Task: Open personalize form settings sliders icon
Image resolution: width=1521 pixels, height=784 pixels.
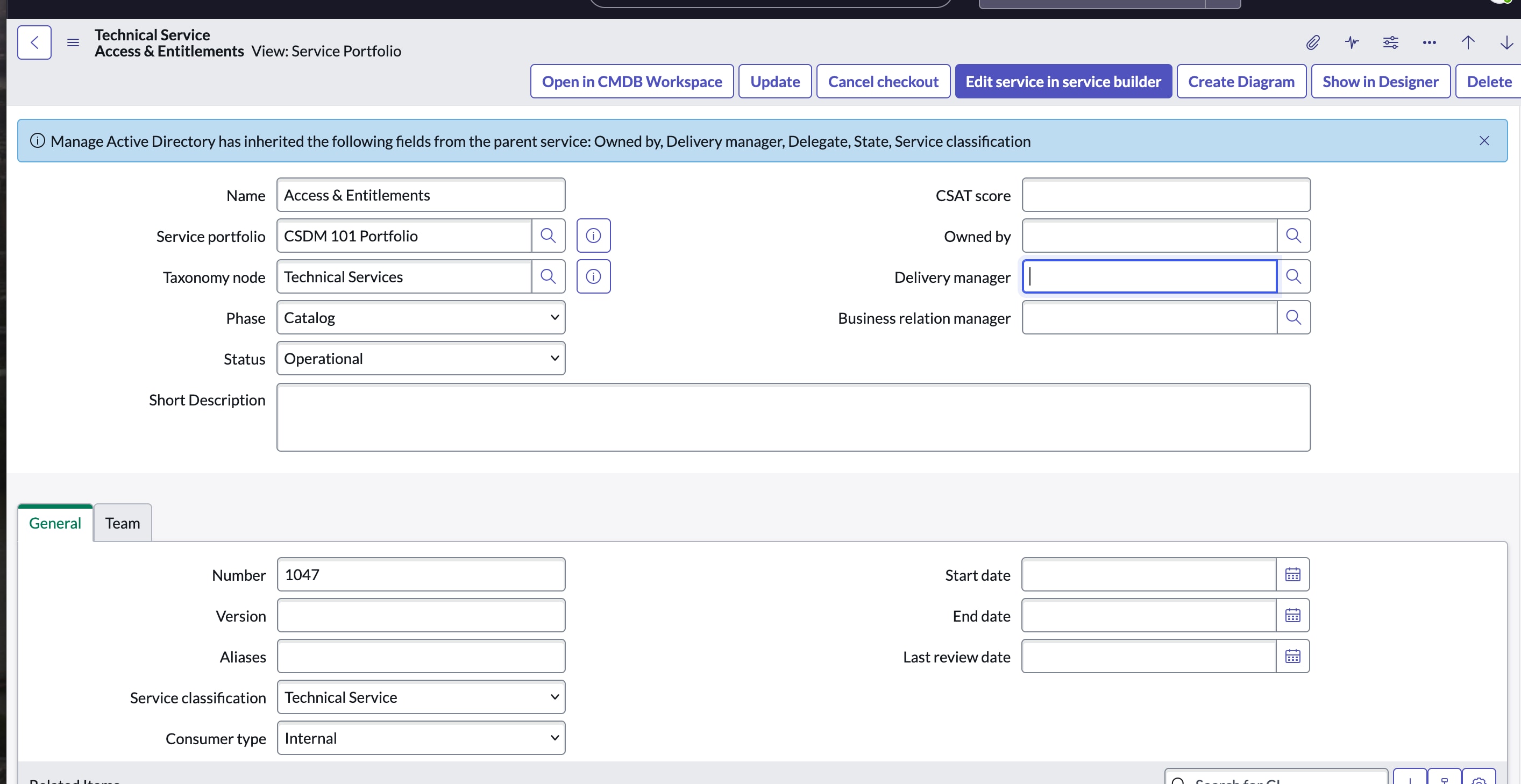Action: click(1390, 42)
